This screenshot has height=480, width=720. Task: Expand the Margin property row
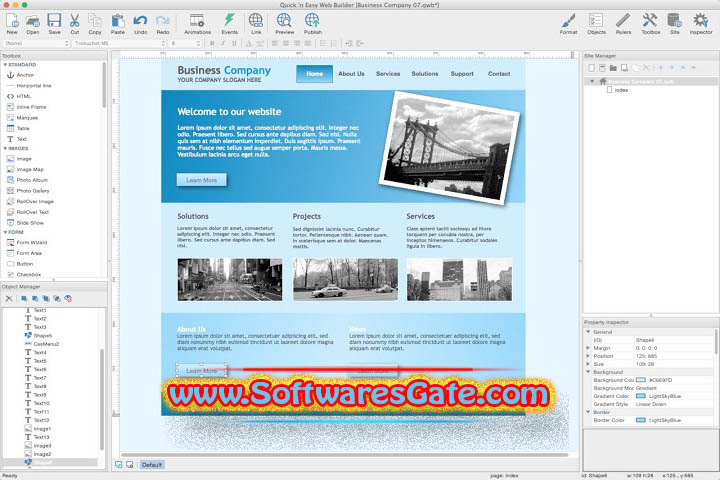588,348
